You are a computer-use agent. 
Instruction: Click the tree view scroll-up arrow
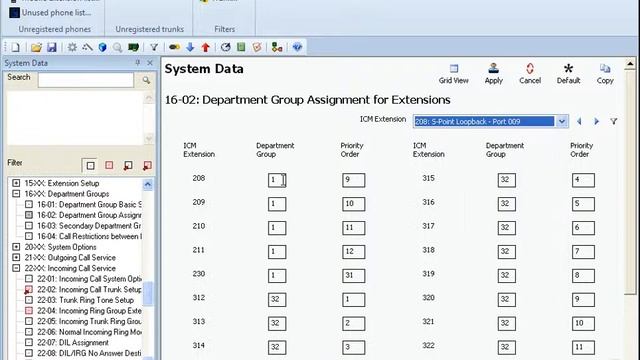click(148, 184)
